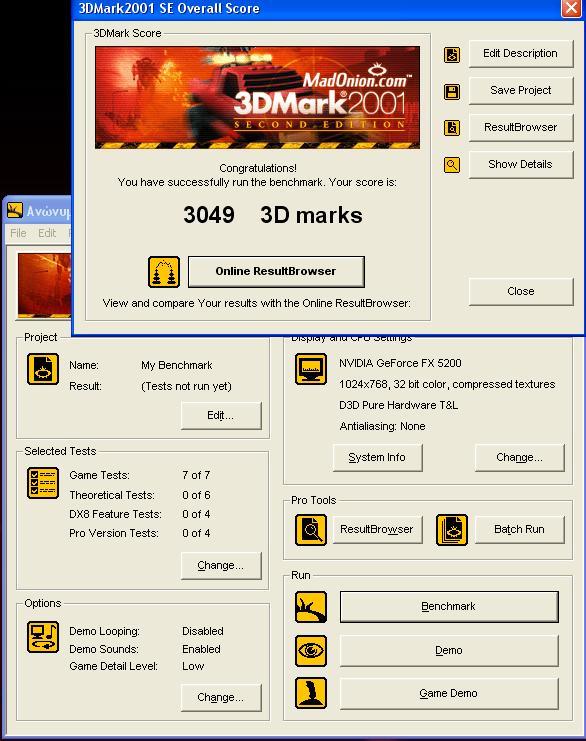586x741 pixels.
Task: Click the Demo Looping 'Disabled' value
Action: pyautogui.click(x=203, y=631)
